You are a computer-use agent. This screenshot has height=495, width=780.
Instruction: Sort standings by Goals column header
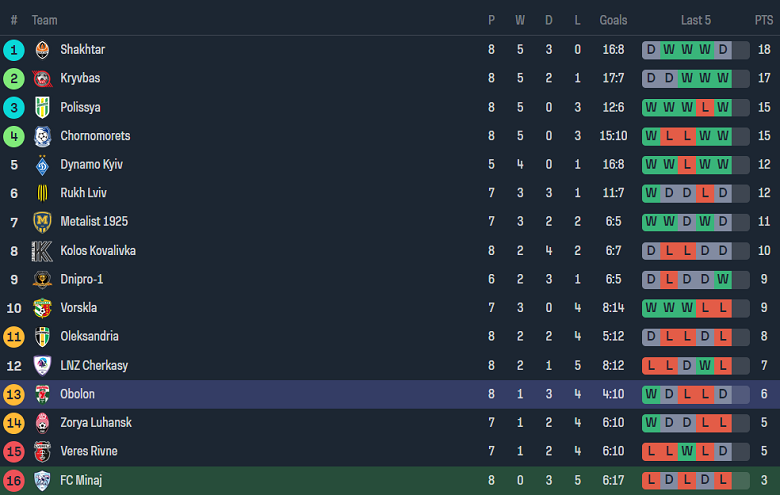613,20
